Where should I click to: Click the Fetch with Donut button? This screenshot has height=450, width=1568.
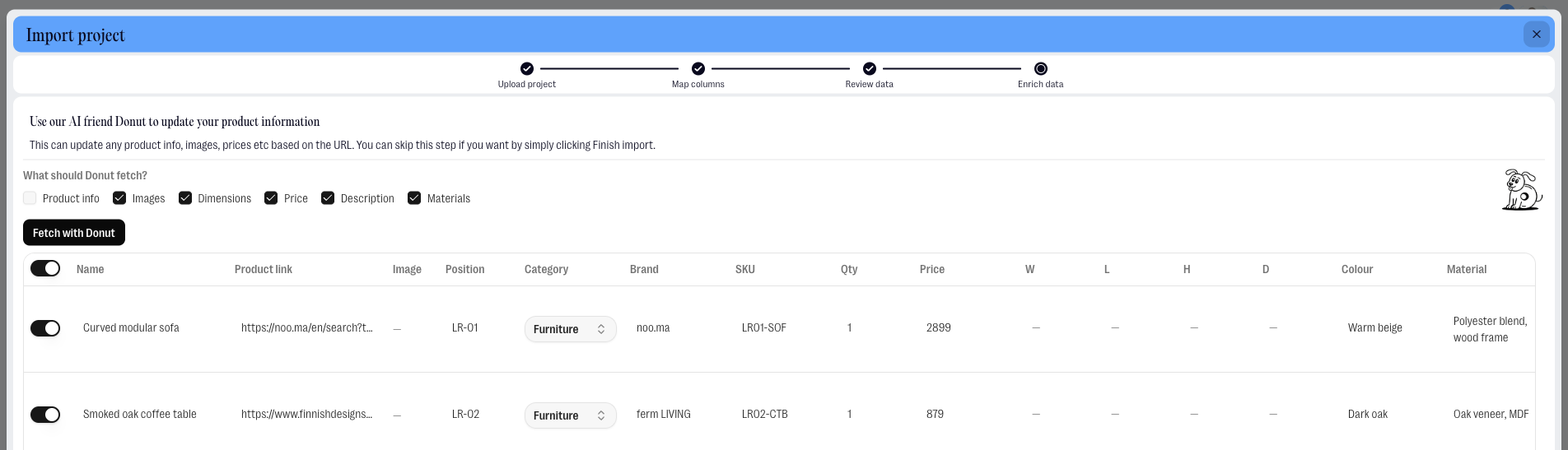pyautogui.click(x=74, y=233)
